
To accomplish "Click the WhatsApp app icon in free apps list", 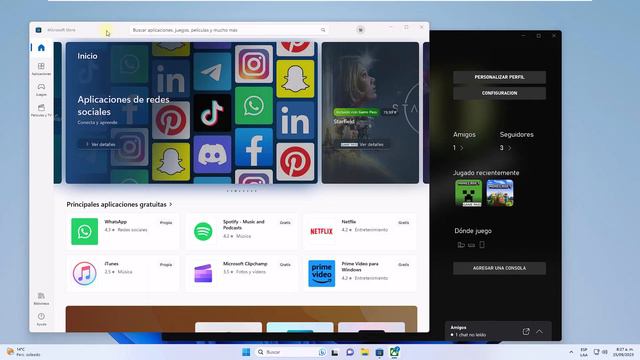I will [84, 231].
